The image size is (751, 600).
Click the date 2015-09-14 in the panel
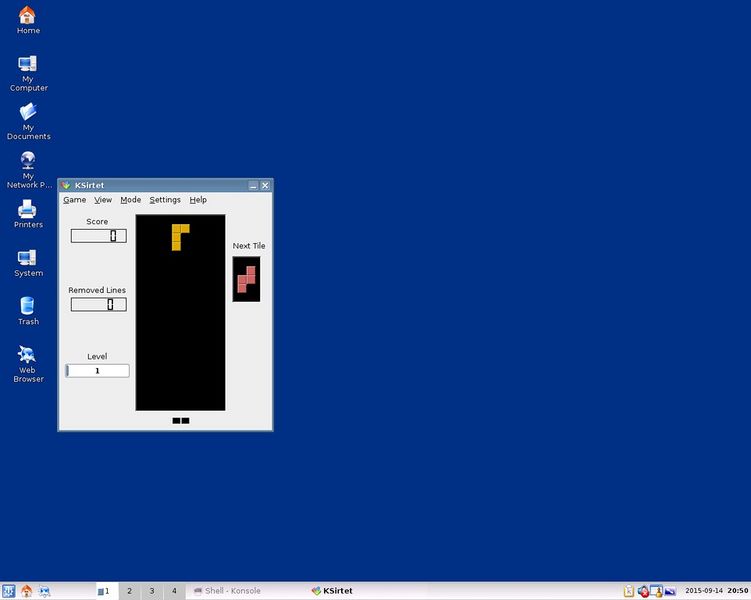[704, 591]
